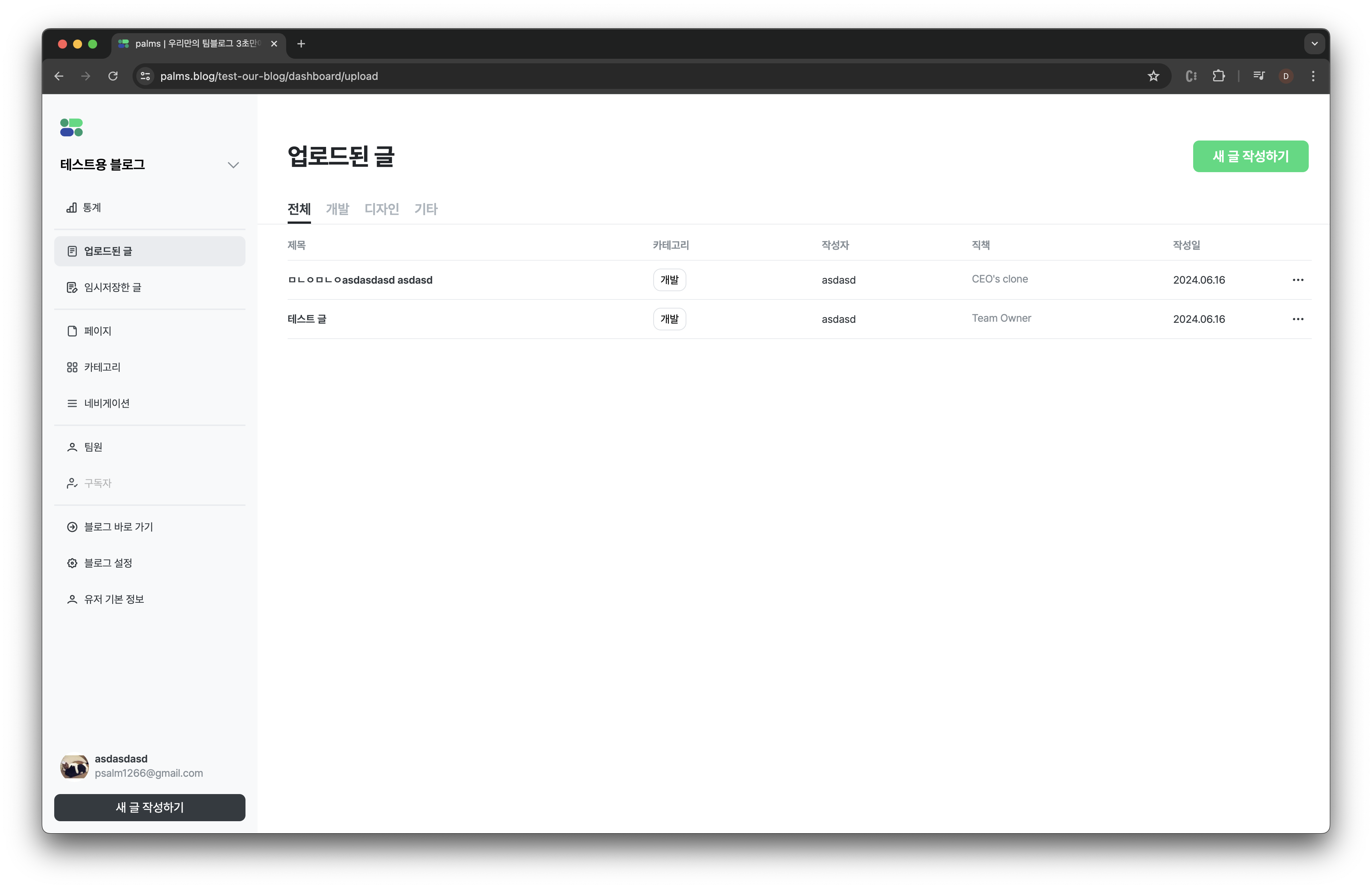Select the 카테고리 grid icon in sidebar
1372x889 pixels.
[72, 368]
